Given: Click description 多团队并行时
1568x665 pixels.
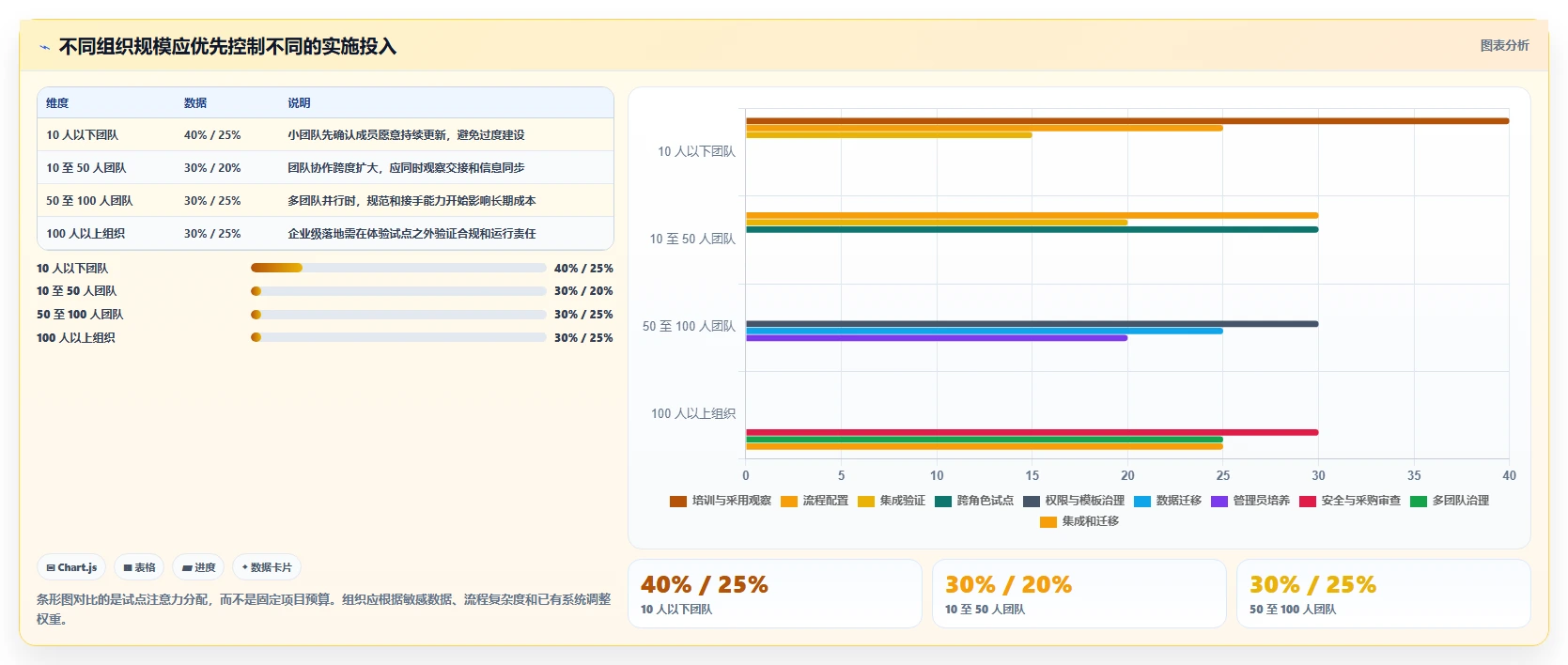Looking at the screenshot, I should click(x=411, y=201).
